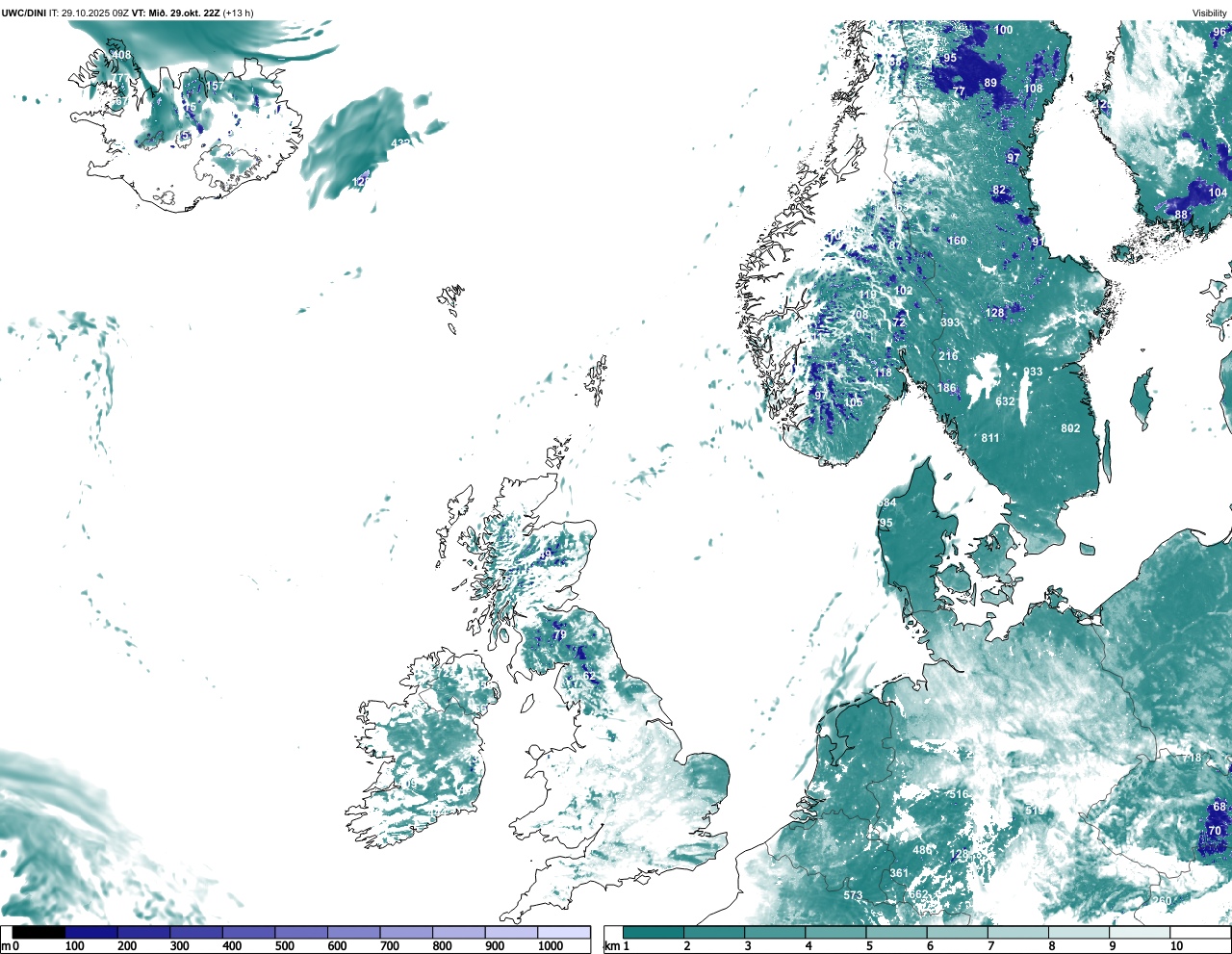Click the 'VT: Mið. 29.okt. 22Z' valid time

(176, 13)
